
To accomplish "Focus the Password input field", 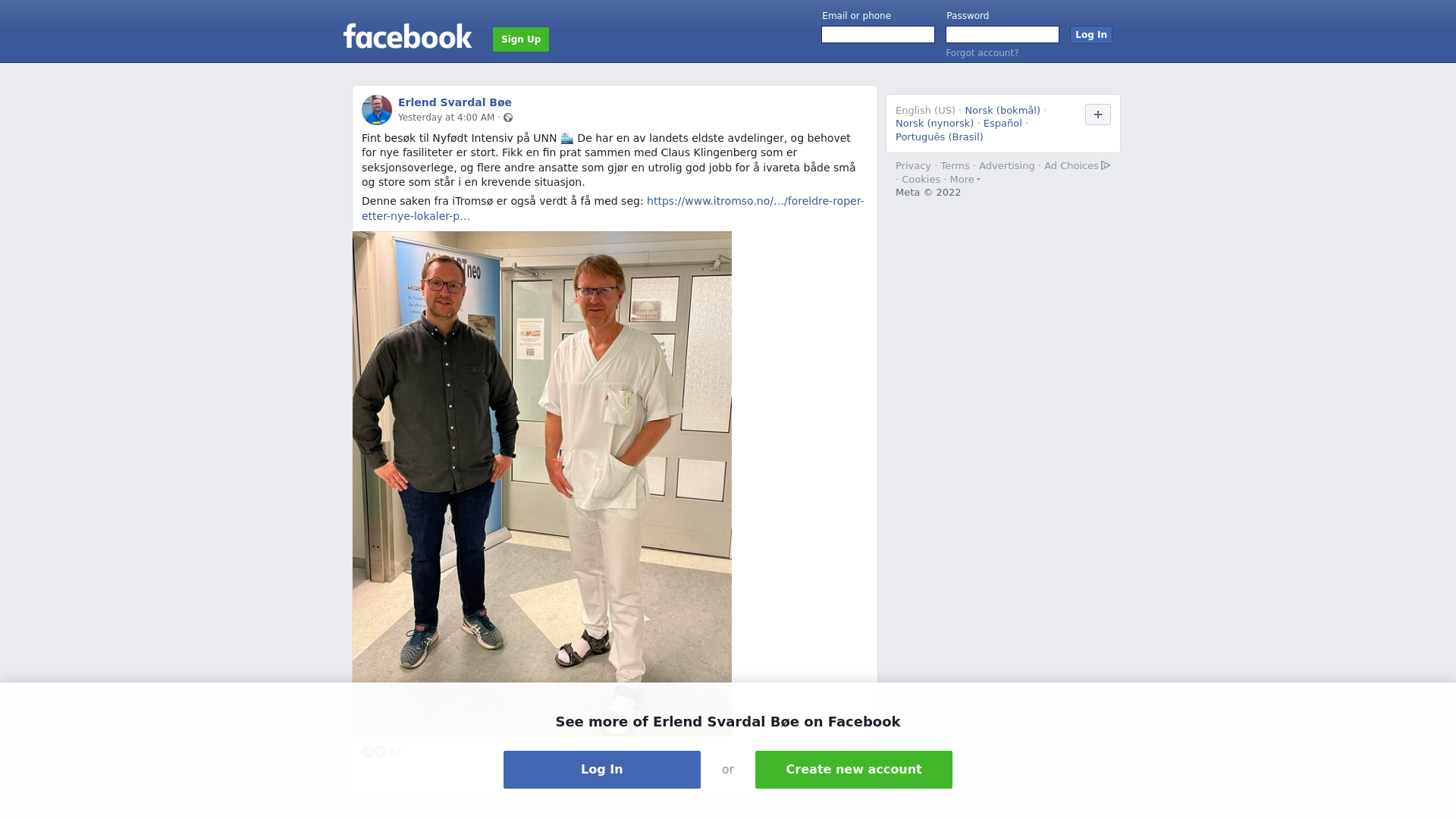I will pos(1003,35).
